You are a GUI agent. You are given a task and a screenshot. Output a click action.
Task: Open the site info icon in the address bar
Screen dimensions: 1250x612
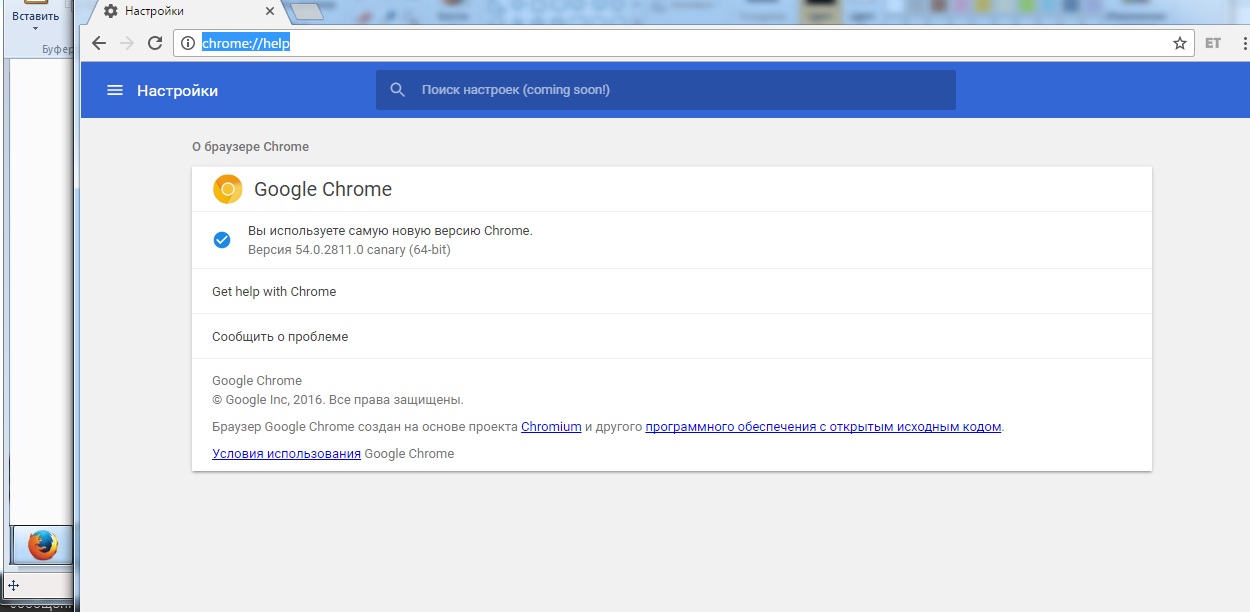click(x=187, y=43)
